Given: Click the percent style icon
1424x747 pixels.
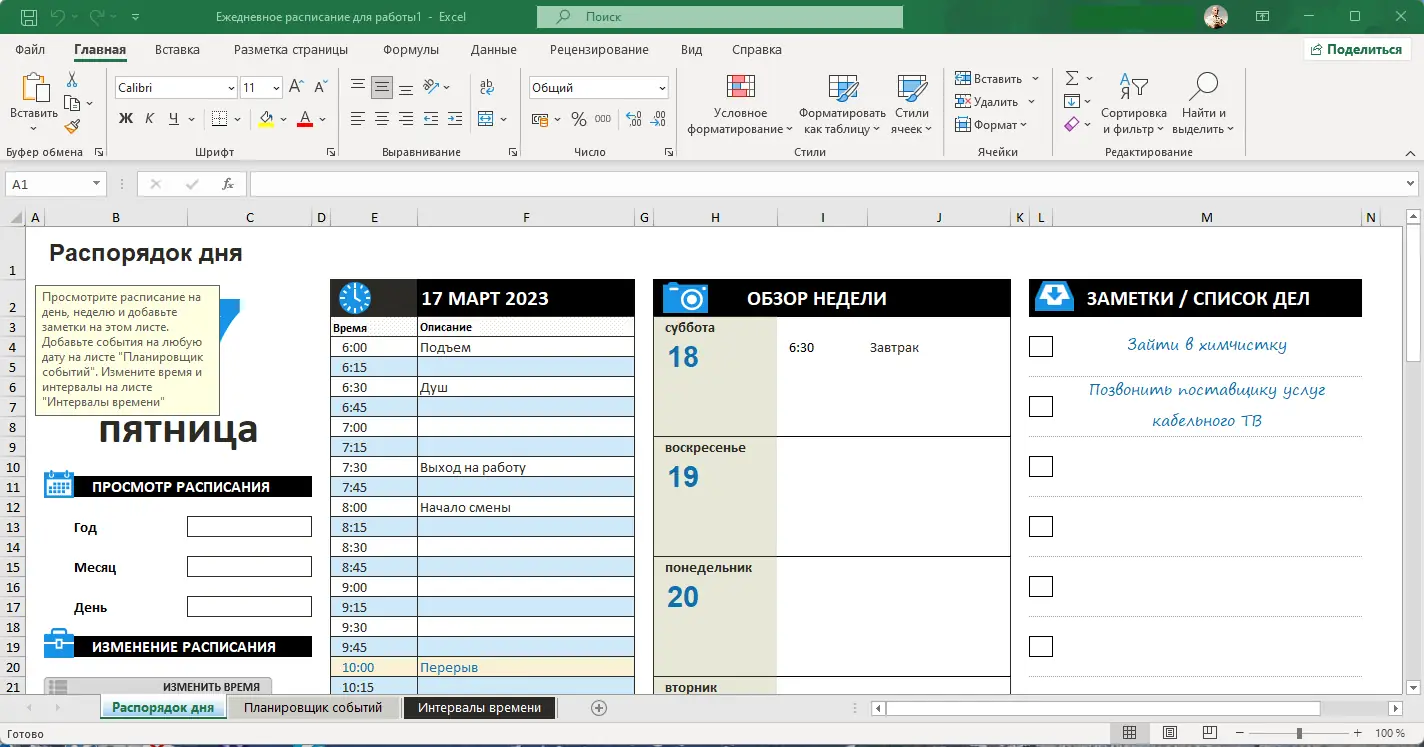Looking at the screenshot, I should click(x=578, y=119).
